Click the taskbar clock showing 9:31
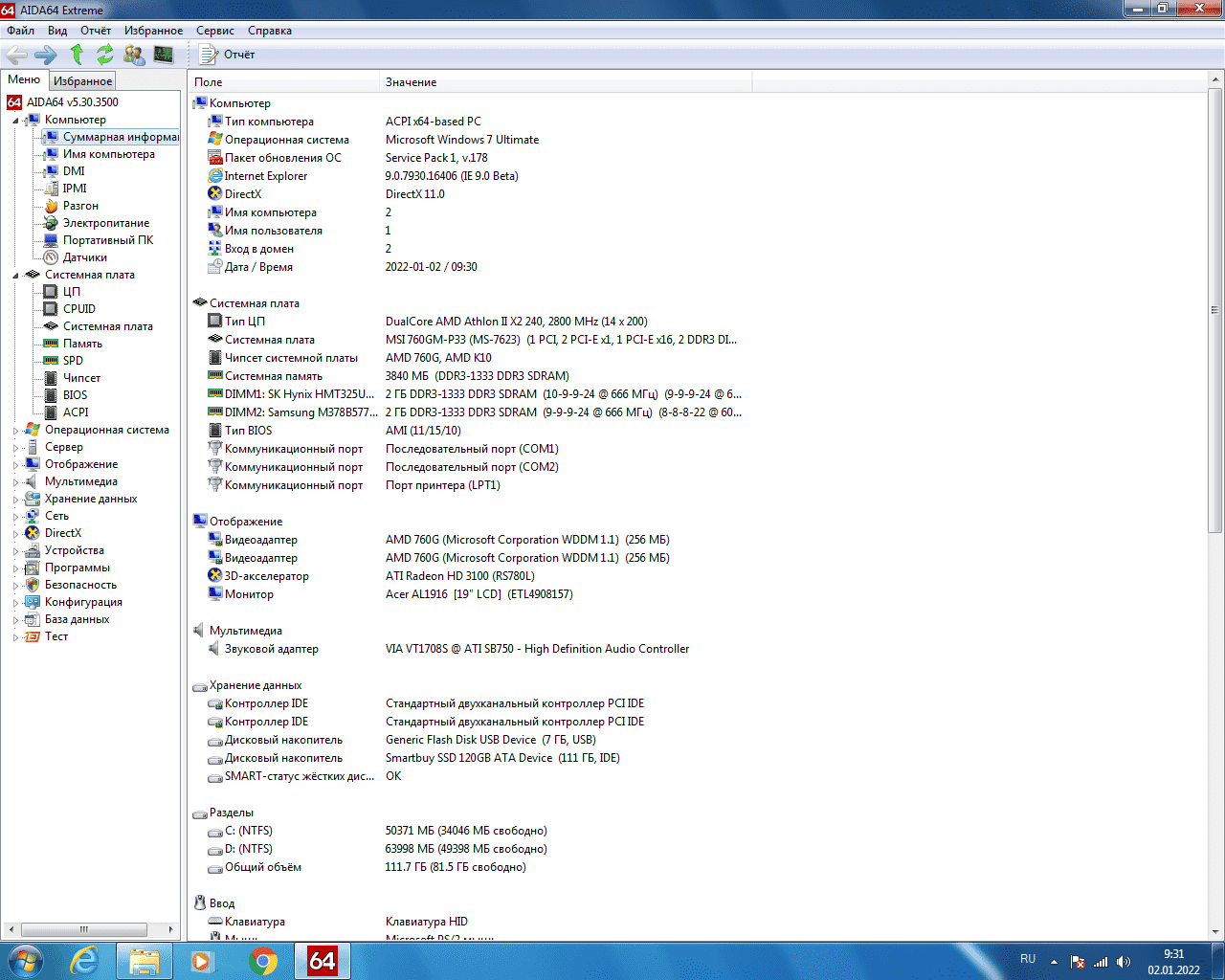This screenshot has height=980, width=1225. 1174,962
